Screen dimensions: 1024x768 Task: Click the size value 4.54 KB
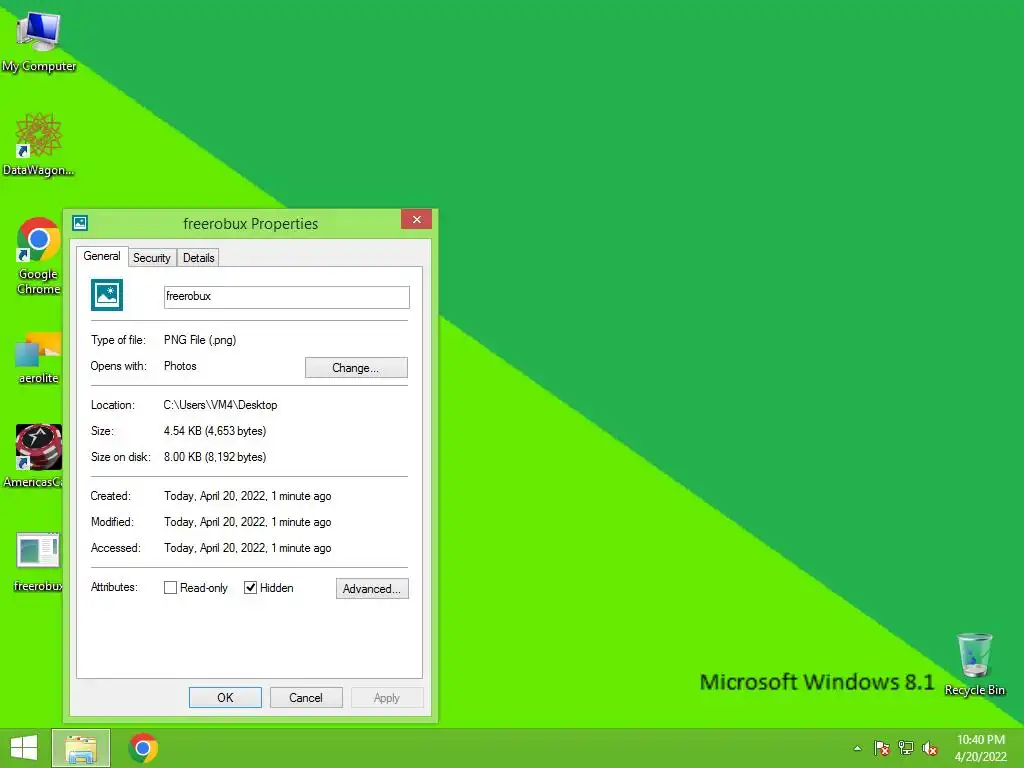coord(215,431)
